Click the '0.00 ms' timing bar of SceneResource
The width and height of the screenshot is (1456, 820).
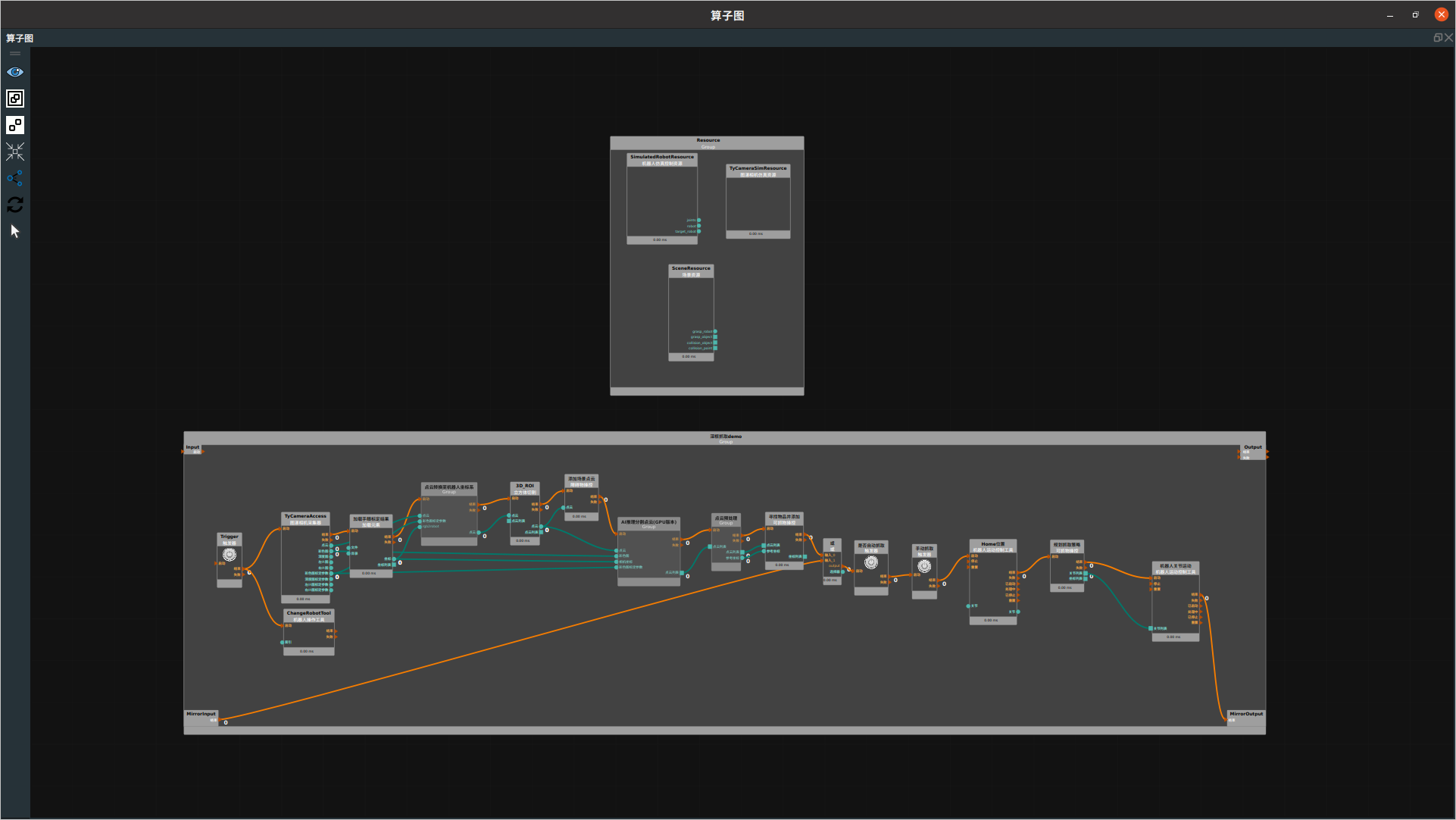pyautogui.click(x=691, y=356)
